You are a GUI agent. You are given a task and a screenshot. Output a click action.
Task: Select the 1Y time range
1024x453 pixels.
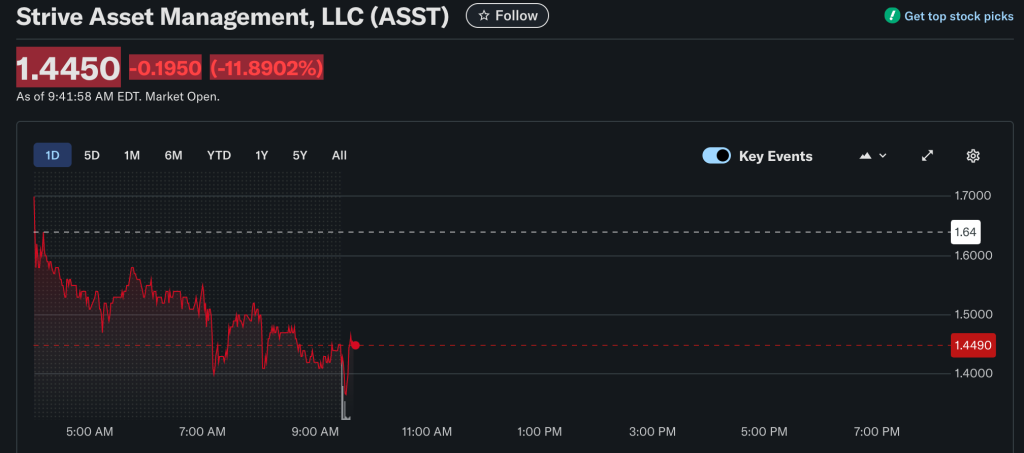262,155
